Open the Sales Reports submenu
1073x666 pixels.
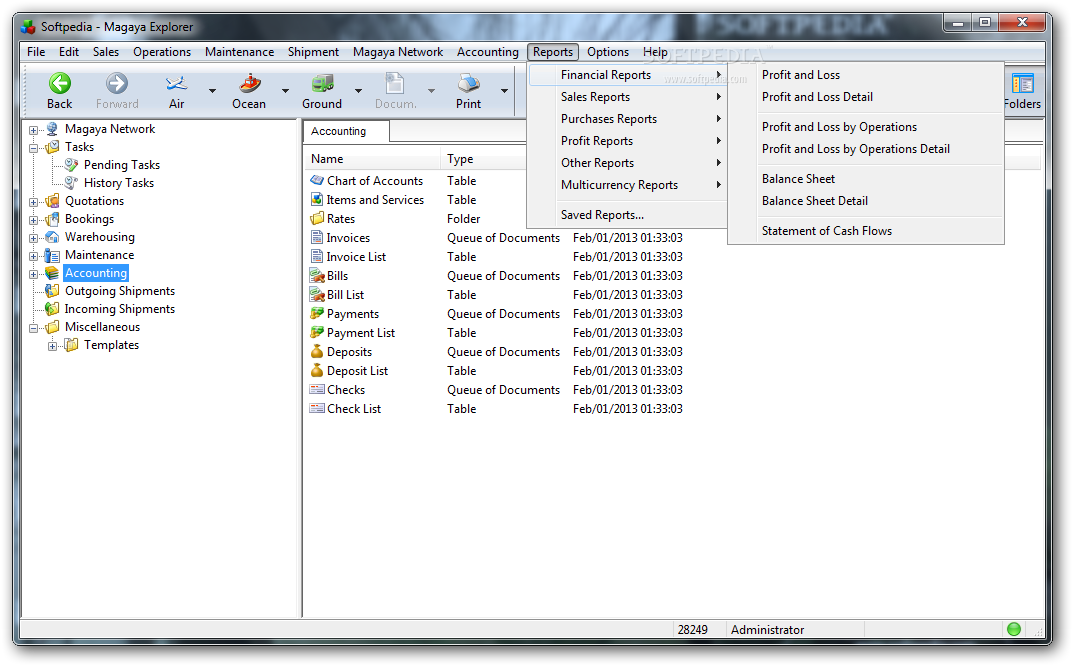tap(628, 97)
